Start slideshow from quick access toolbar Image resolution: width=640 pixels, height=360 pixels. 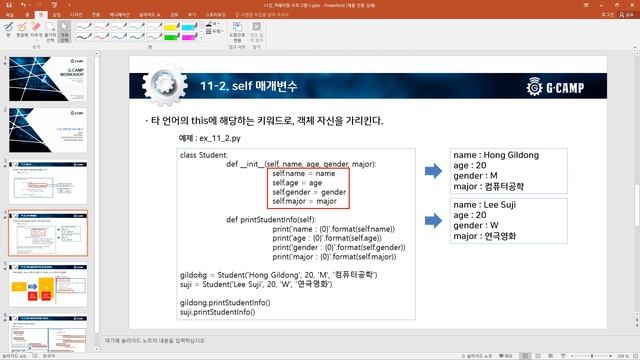55,5
